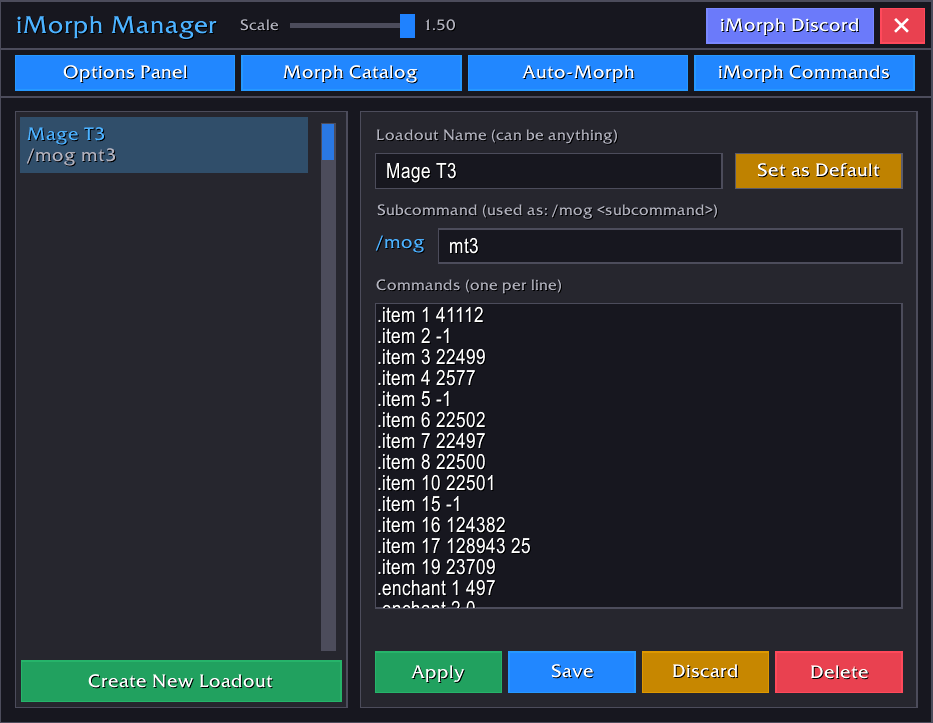Click the Scale value 1.50
Viewport: 933px width, 723px height.
click(x=440, y=25)
